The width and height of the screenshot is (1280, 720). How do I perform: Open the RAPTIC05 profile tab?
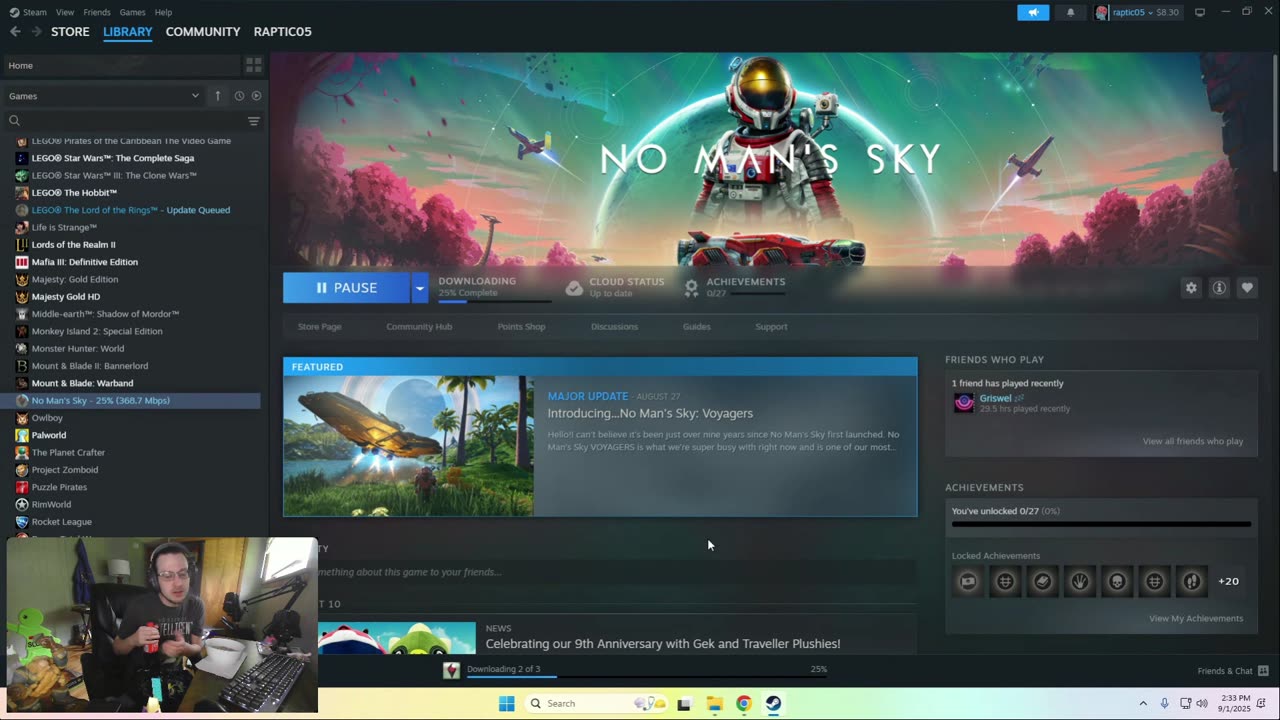pos(282,32)
